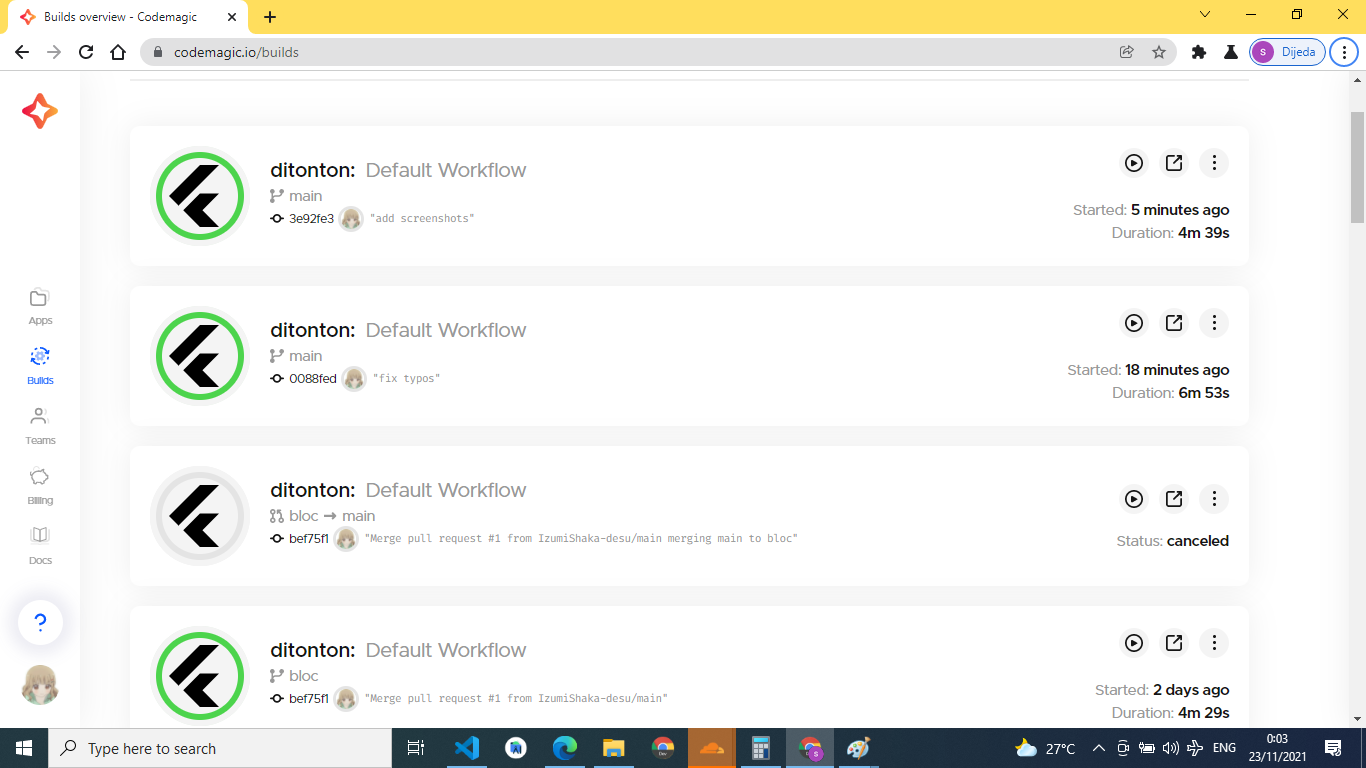
Task: Open the user avatar in sidebar
Action: [x=40, y=685]
